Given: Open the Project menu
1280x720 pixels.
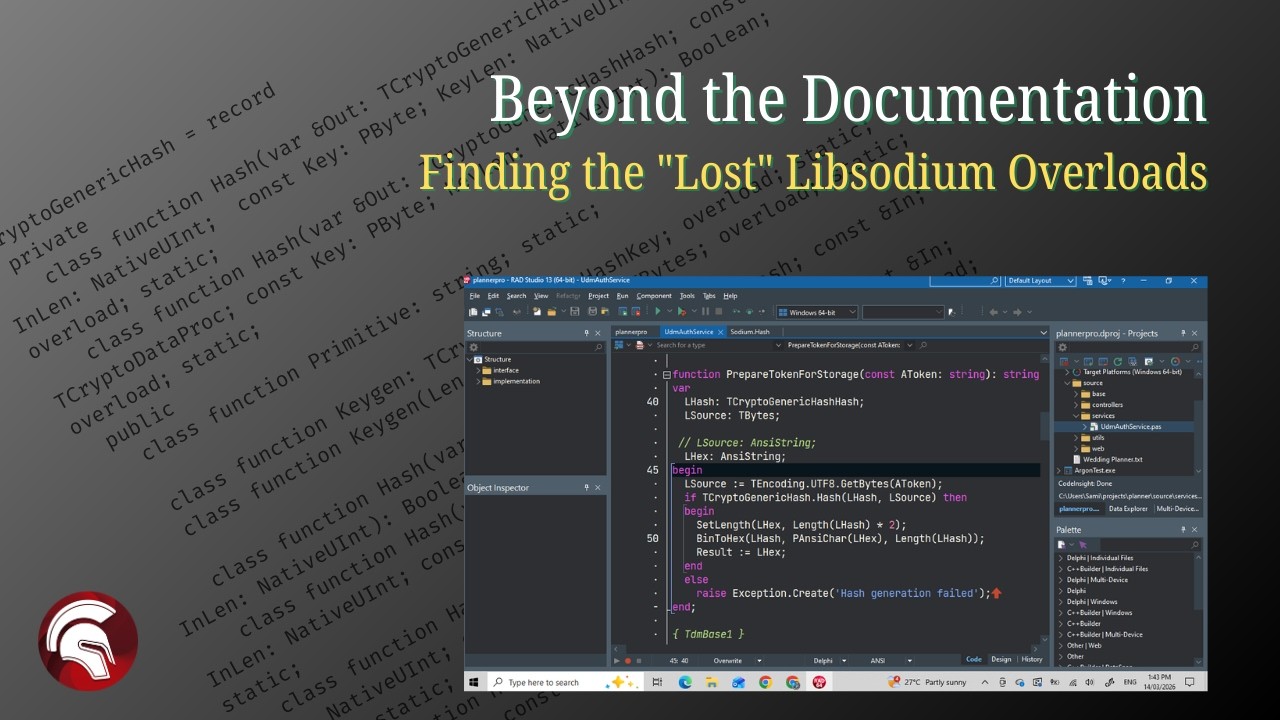Looking at the screenshot, I should click(598, 296).
